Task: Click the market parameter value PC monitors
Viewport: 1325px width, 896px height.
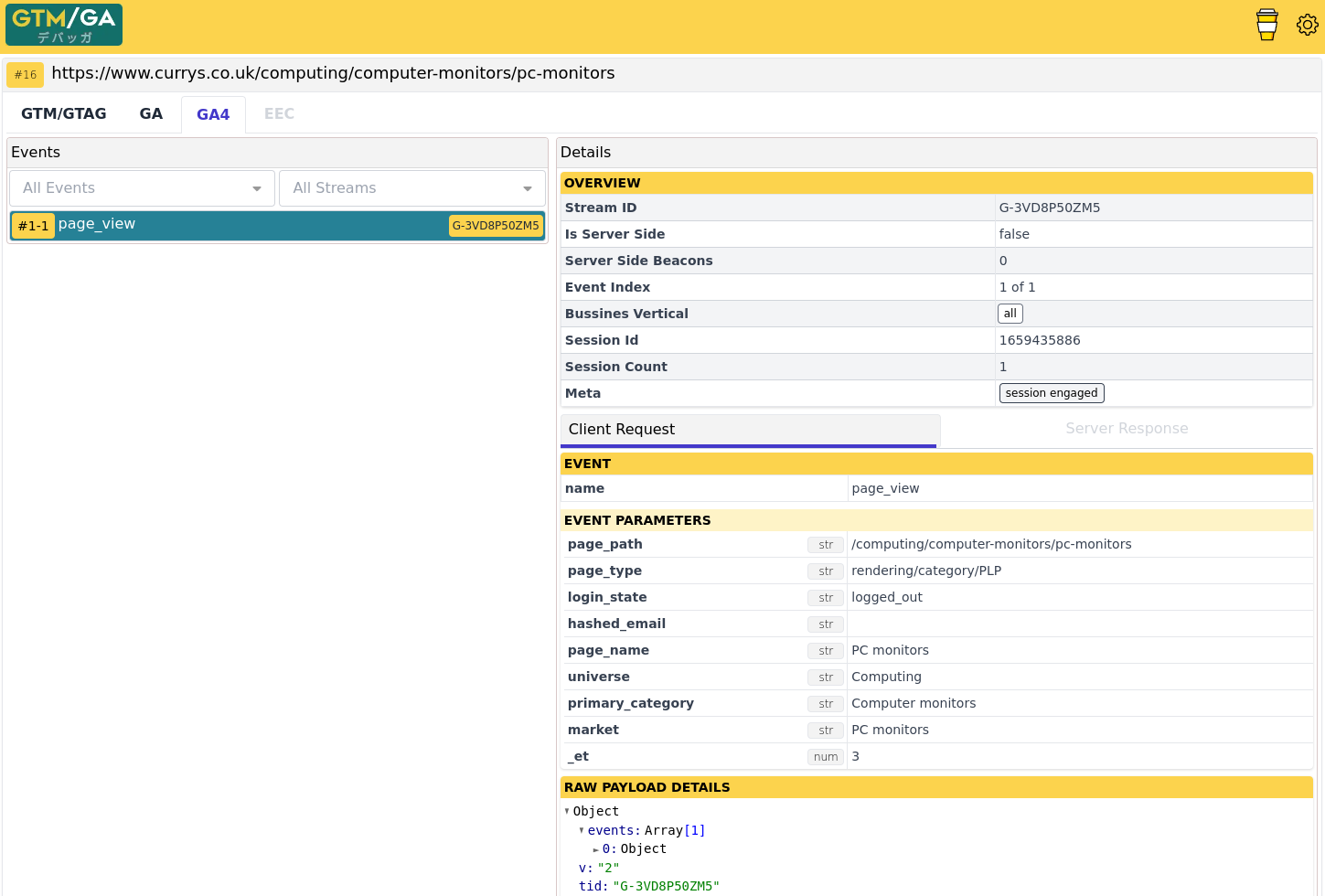Action: (x=890, y=730)
